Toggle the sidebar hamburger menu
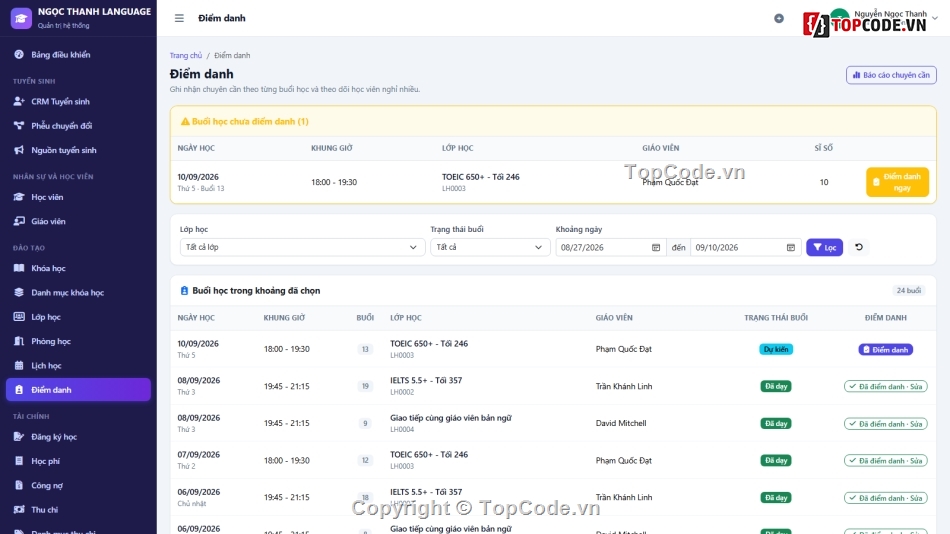Viewport: 950px width, 534px height. click(x=179, y=18)
